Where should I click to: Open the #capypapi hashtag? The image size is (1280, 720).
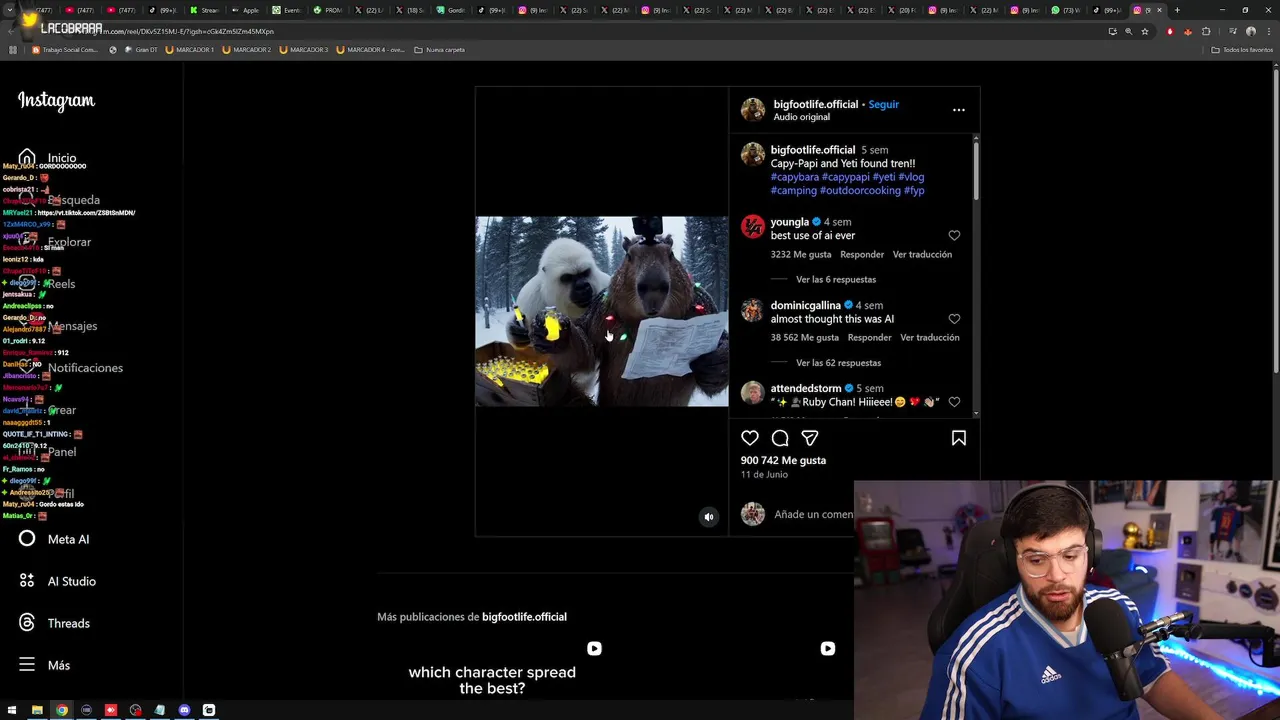pyautogui.click(x=845, y=177)
